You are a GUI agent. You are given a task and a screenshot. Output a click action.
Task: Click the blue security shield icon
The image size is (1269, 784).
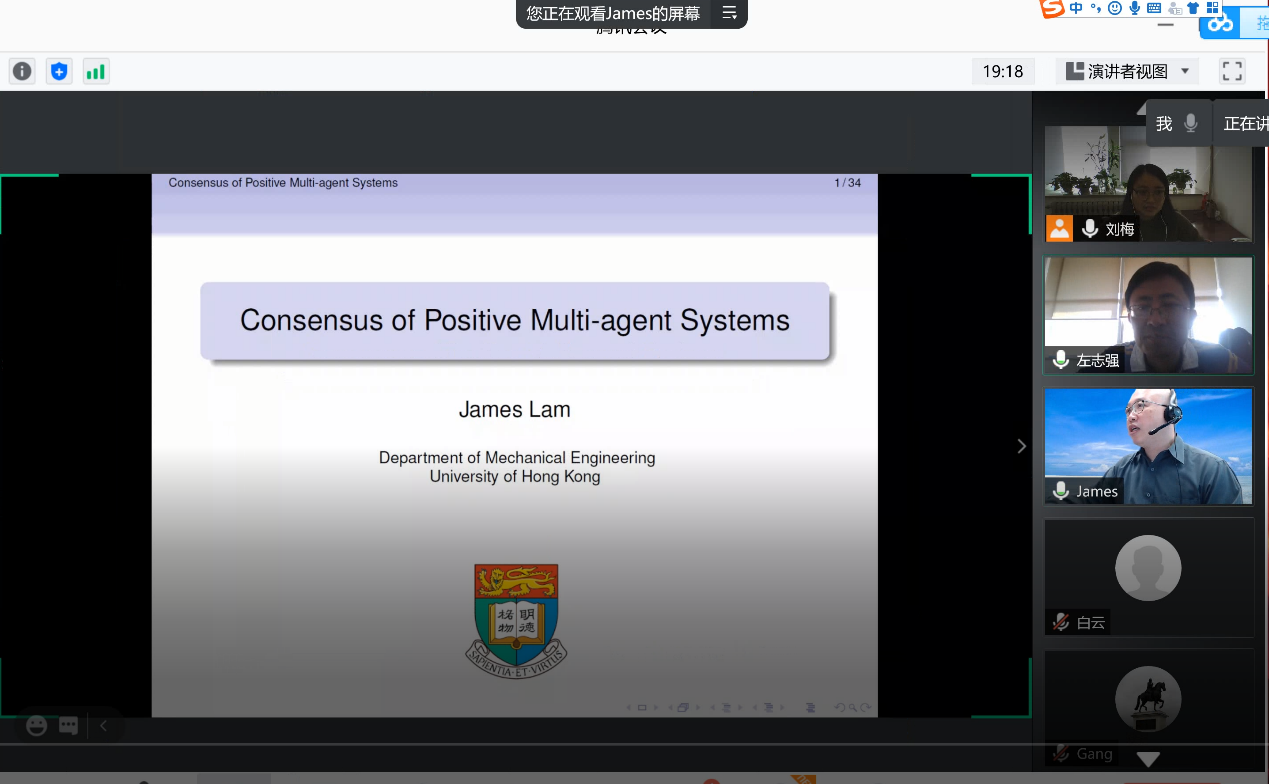(x=59, y=71)
